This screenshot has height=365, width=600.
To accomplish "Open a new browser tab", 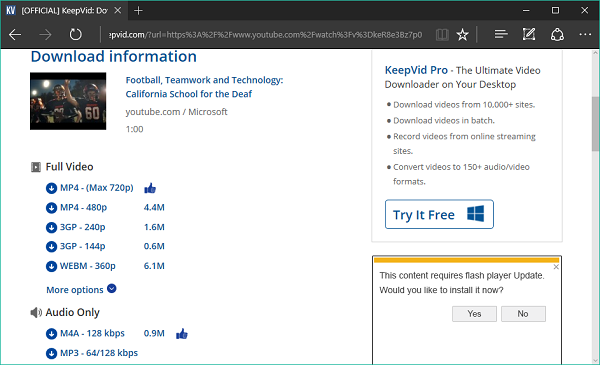I will (138, 11).
